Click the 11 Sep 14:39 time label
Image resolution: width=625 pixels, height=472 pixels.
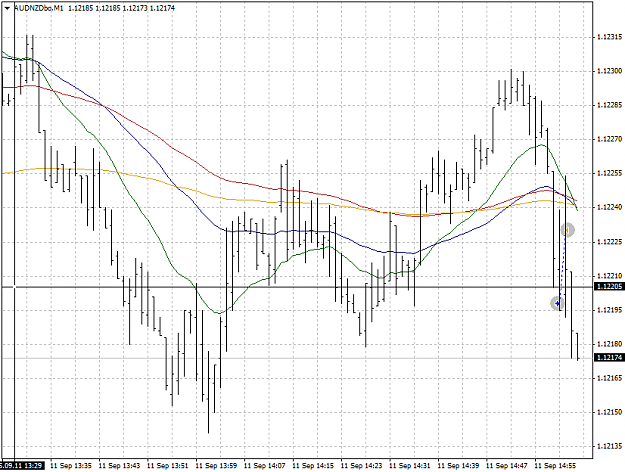(x=458, y=465)
